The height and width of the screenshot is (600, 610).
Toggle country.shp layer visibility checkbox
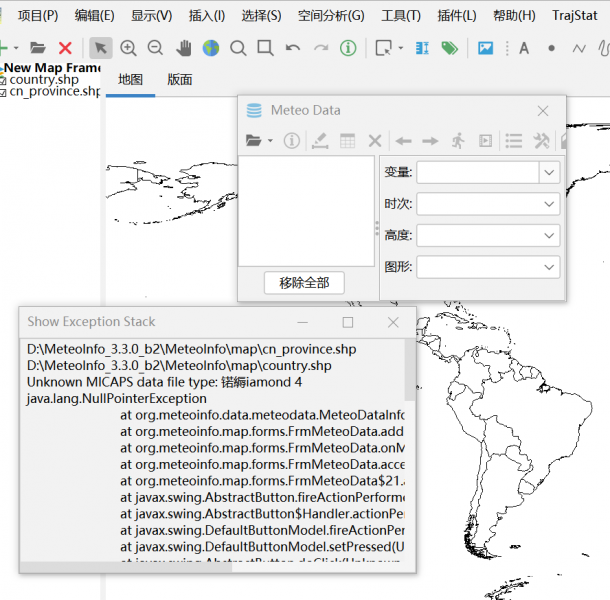(x=3, y=80)
